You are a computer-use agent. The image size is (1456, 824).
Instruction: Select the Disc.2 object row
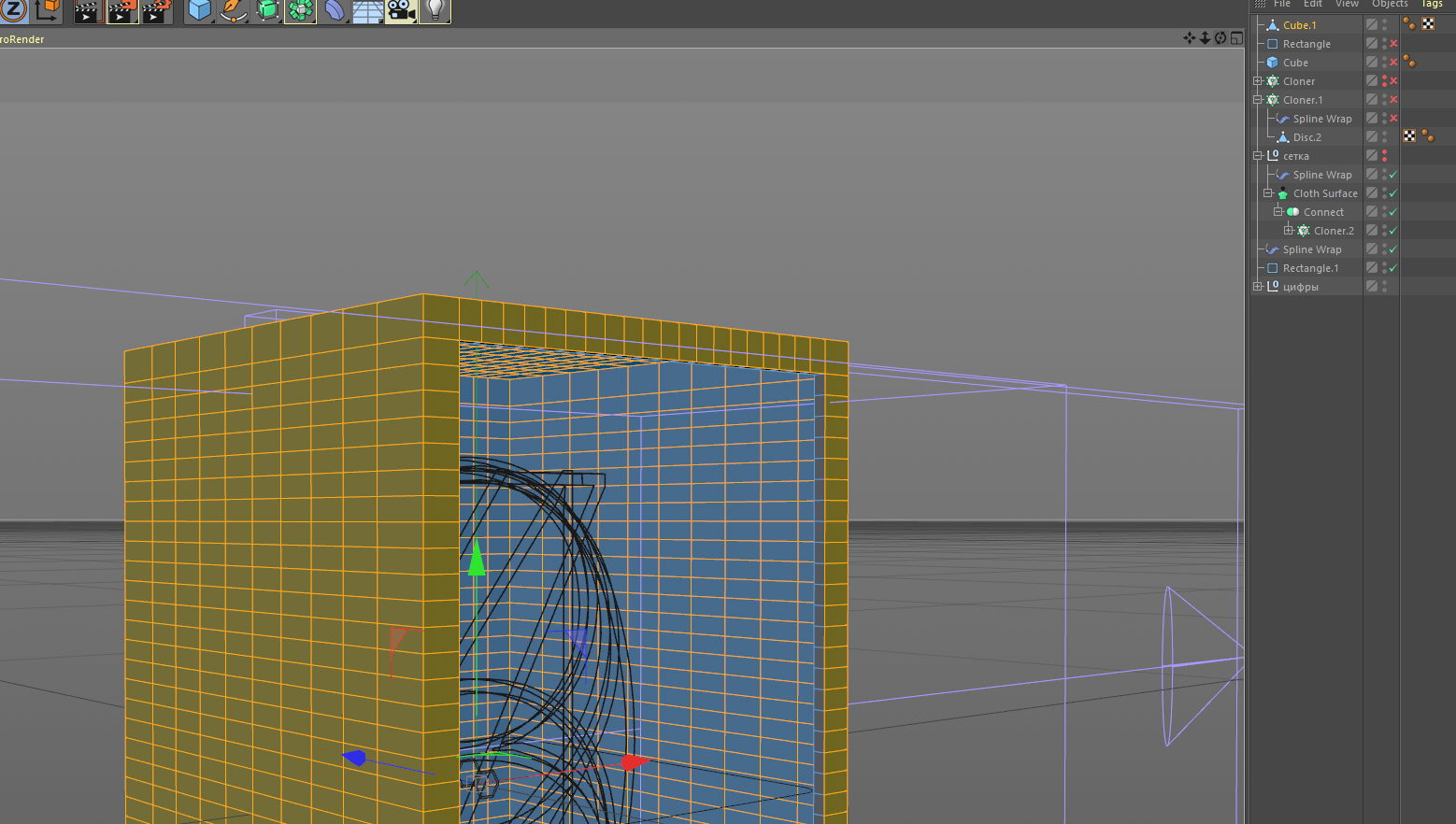[1306, 137]
